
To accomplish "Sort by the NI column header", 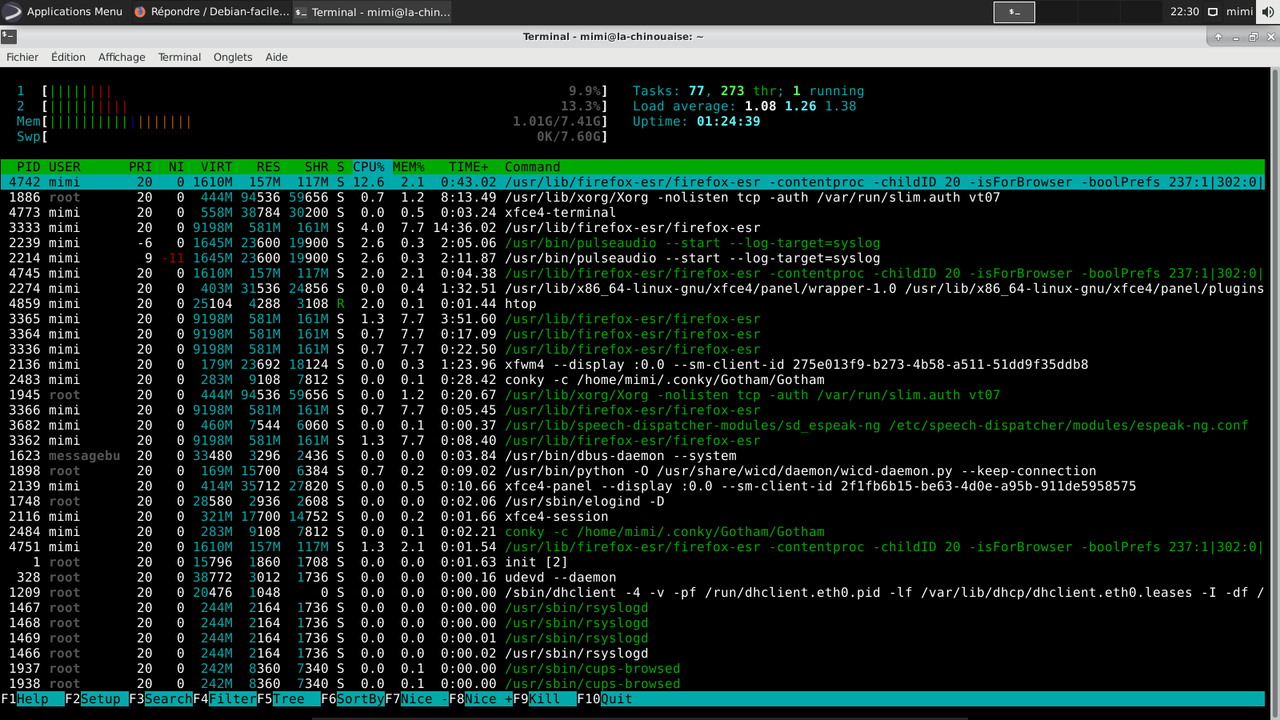I will coord(176,167).
